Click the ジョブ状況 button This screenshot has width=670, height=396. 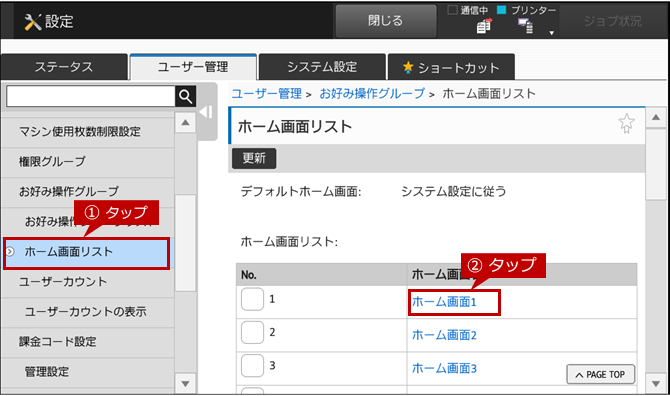coord(613,21)
